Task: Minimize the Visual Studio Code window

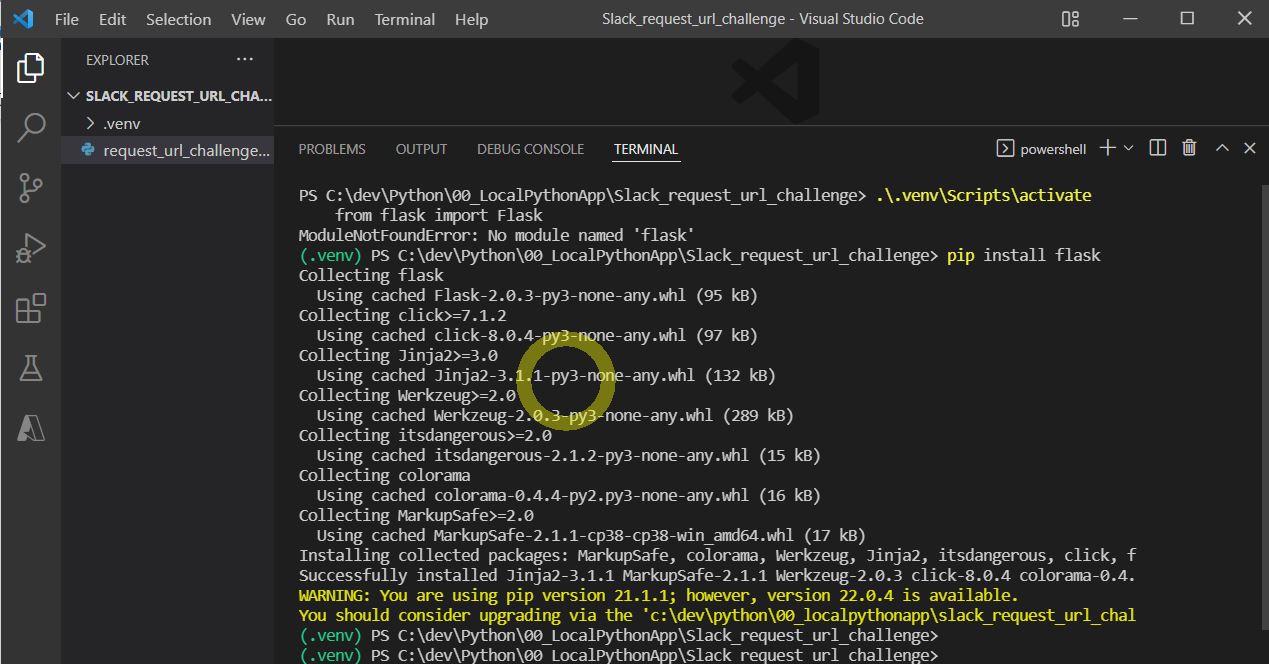Action: (x=1130, y=19)
